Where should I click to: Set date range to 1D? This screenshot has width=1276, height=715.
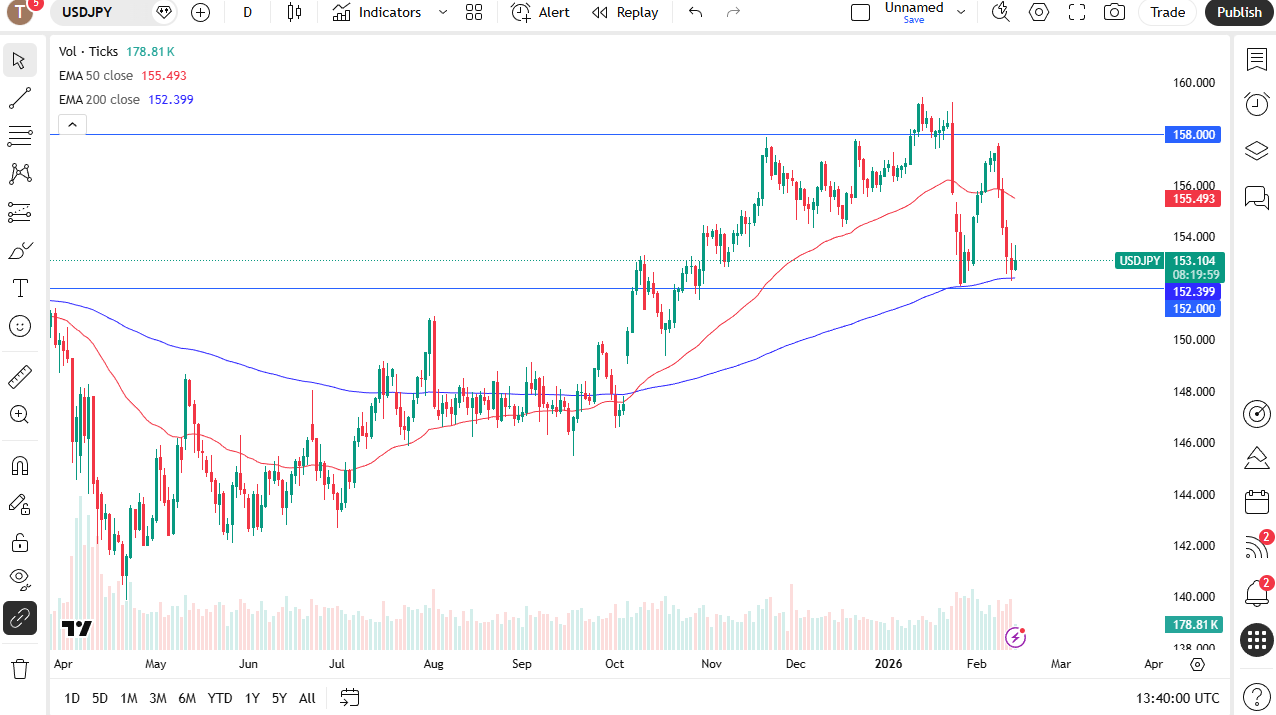(x=72, y=698)
